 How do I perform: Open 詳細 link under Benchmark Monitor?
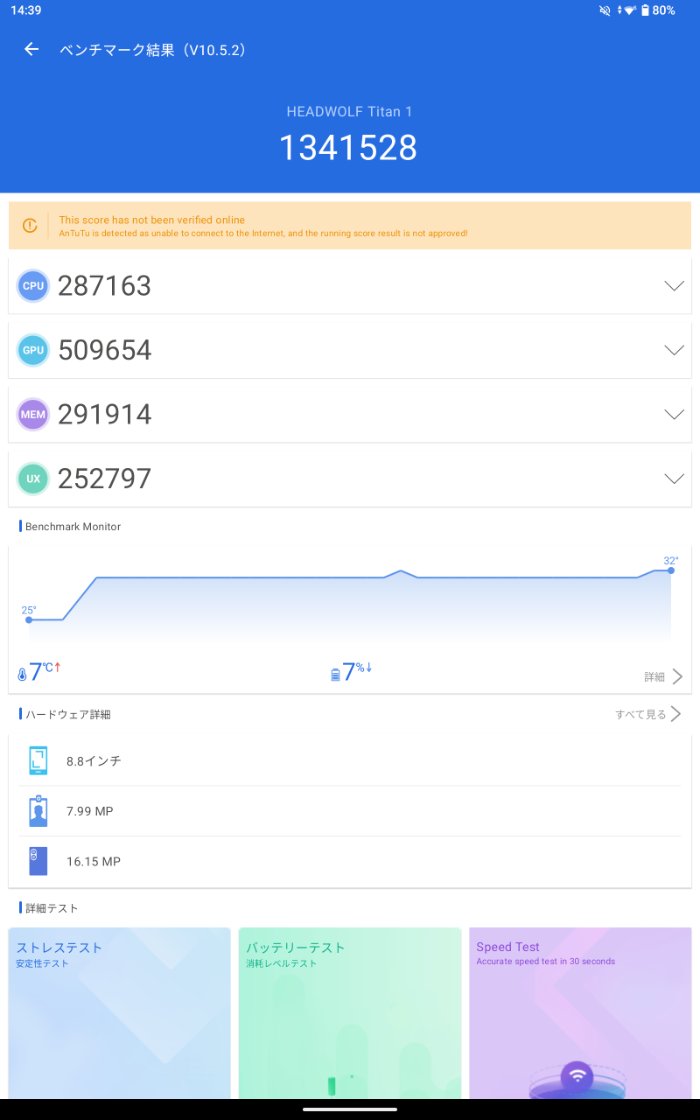(x=663, y=677)
